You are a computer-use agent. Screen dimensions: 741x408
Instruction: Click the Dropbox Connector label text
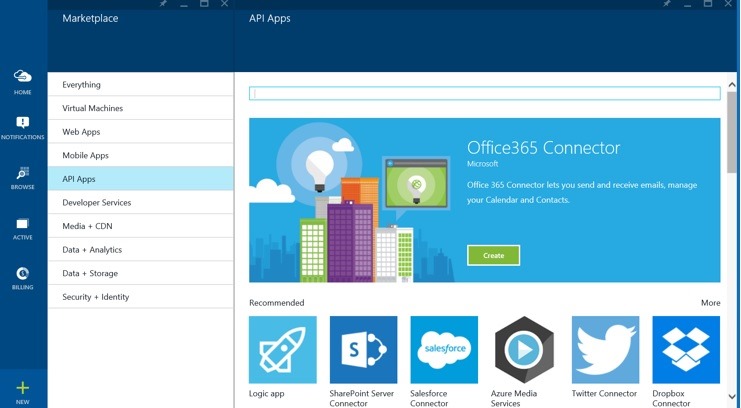pos(672,398)
